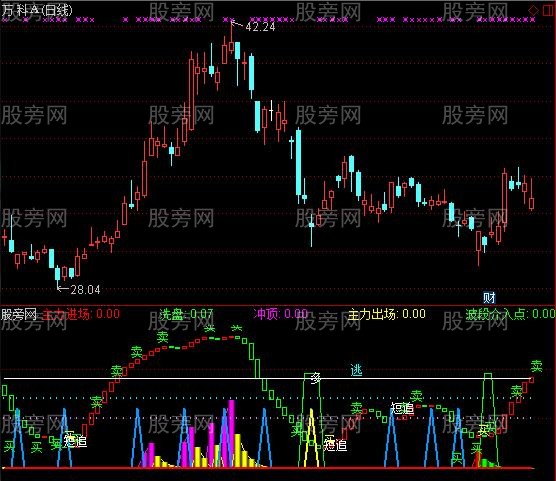Screen dimensions: 556x481
Task: Click the red diamond icon at top right
Action: (533, 10)
